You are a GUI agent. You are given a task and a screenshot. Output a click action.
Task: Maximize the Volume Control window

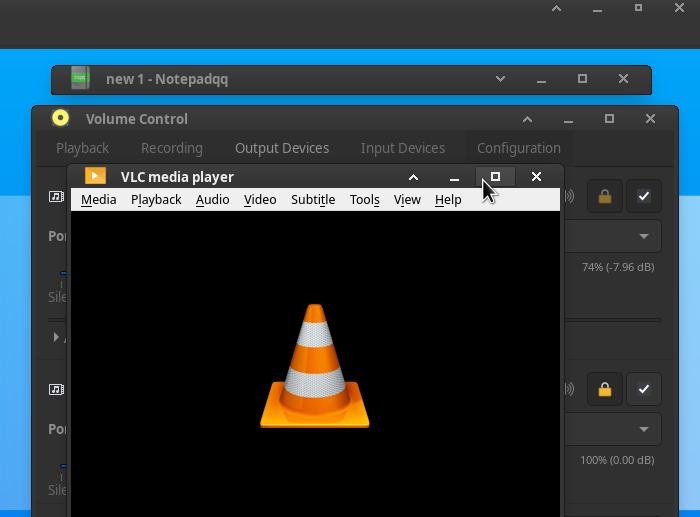(x=609, y=119)
